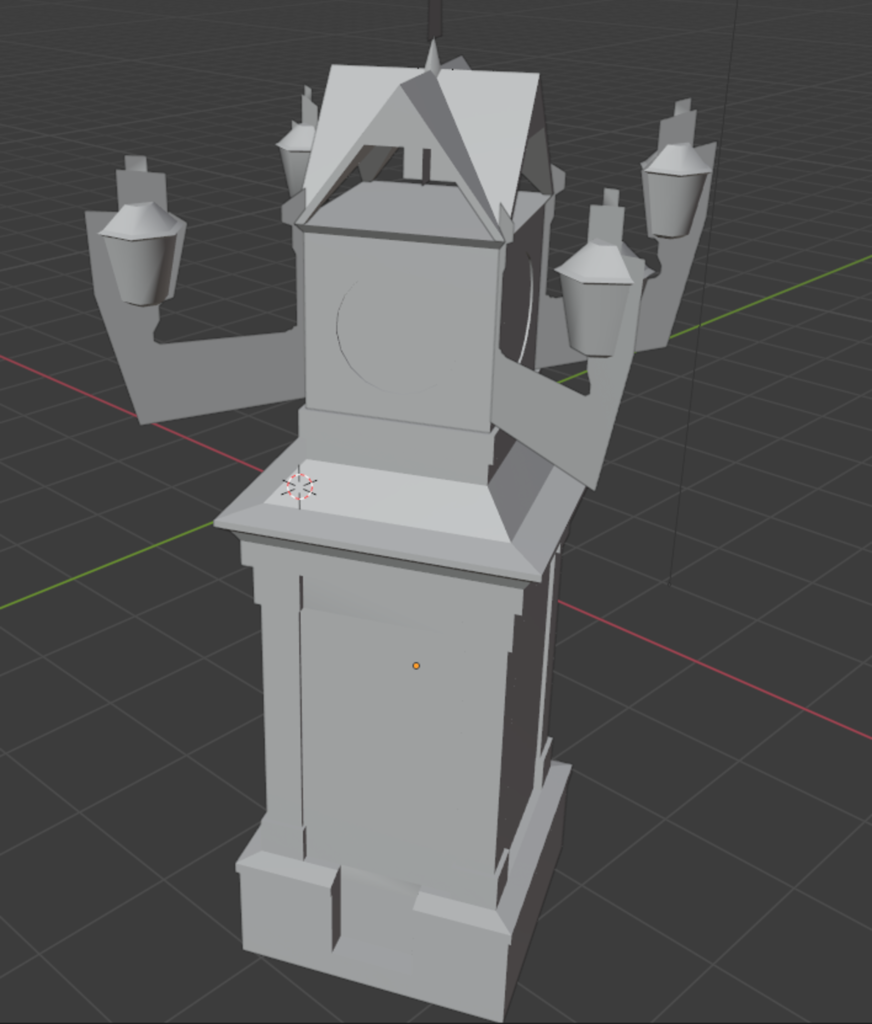Click the 3D cursor on the ledge

(x=299, y=487)
